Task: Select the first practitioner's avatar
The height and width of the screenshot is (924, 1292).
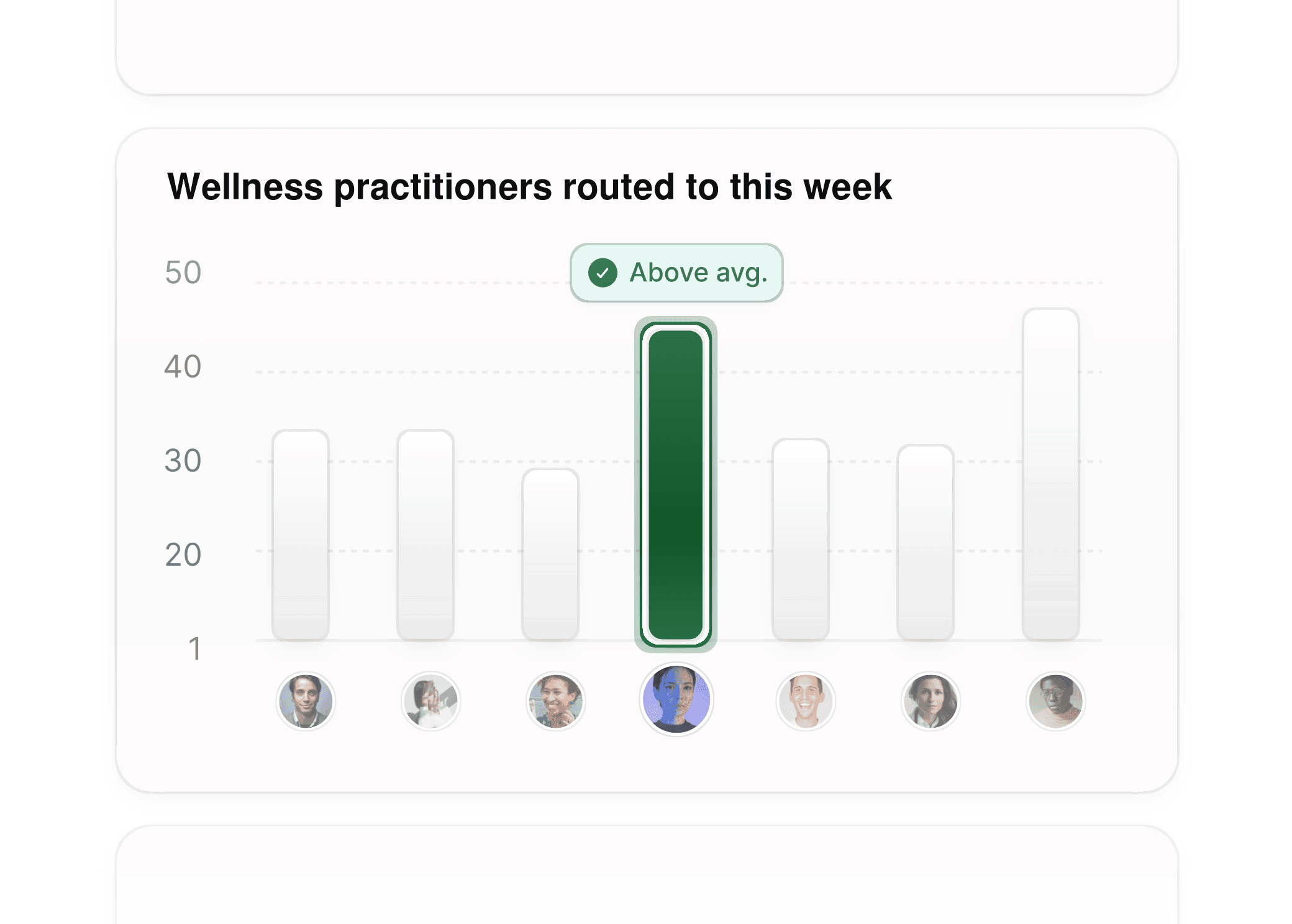Action: point(307,700)
